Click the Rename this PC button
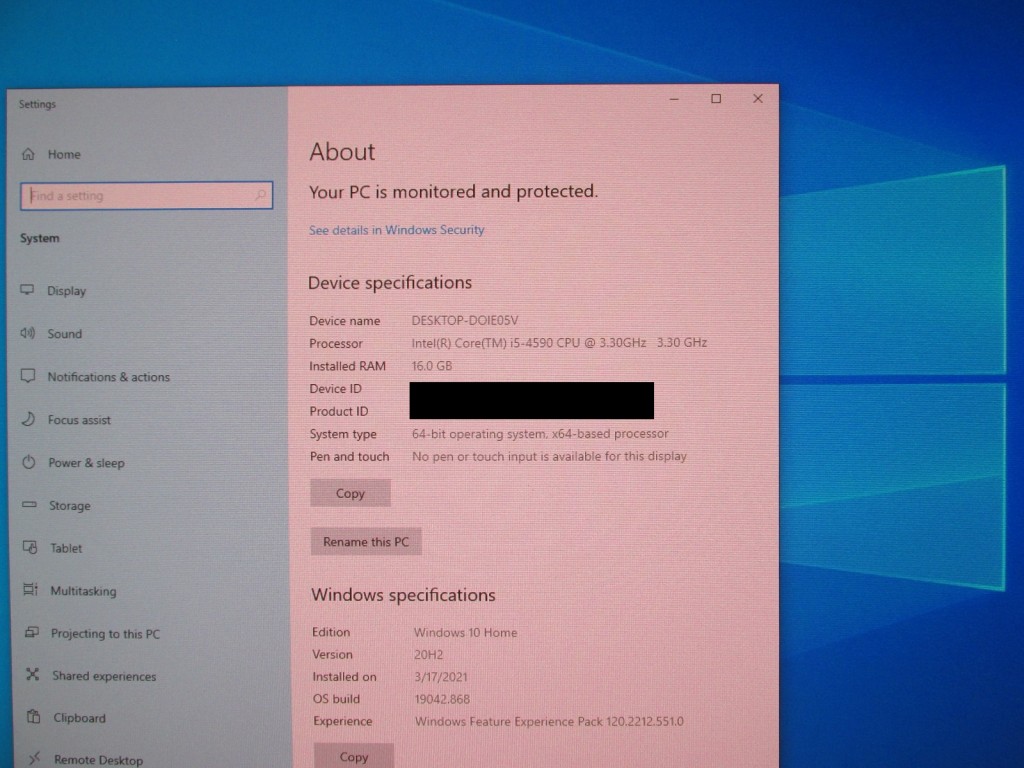This screenshot has height=768, width=1024. point(366,541)
